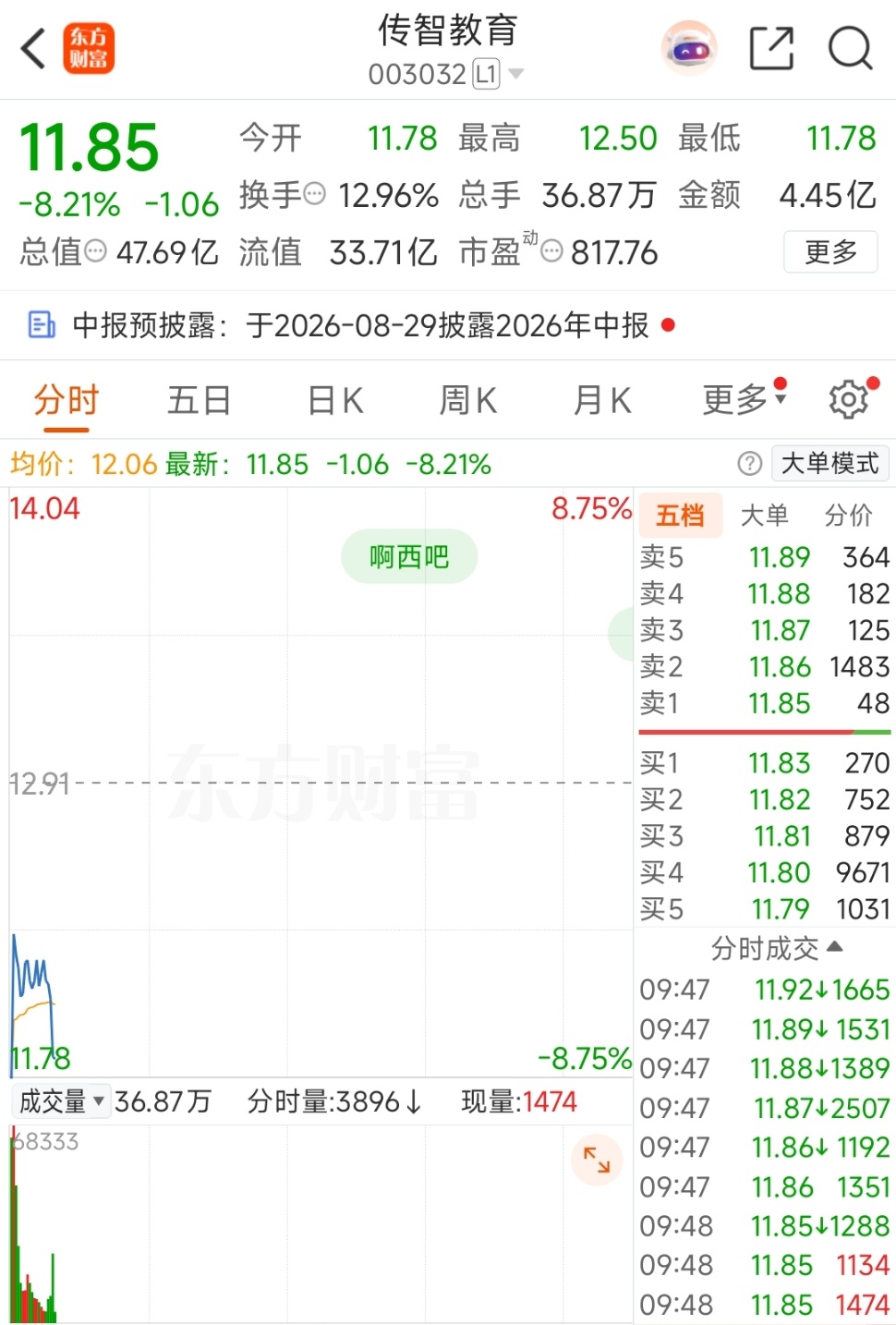Open the 东方财富 logo icon
This screenshot has height=1325, width=896.
point(89,48)
